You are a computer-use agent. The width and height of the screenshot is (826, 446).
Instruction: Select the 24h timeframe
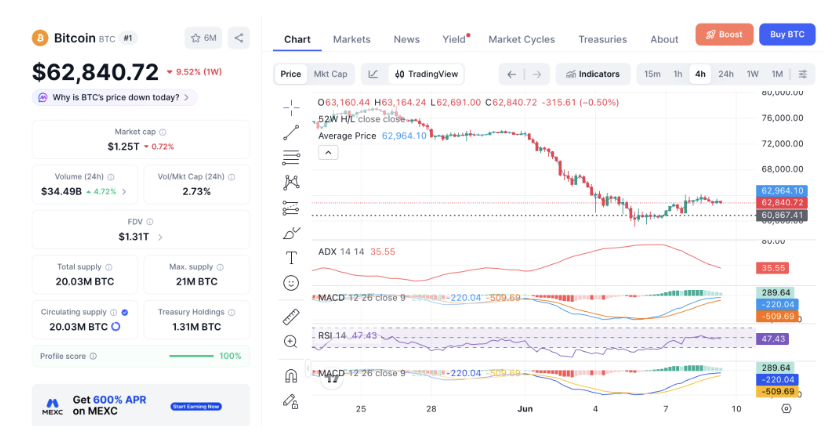tap(726, 74)
